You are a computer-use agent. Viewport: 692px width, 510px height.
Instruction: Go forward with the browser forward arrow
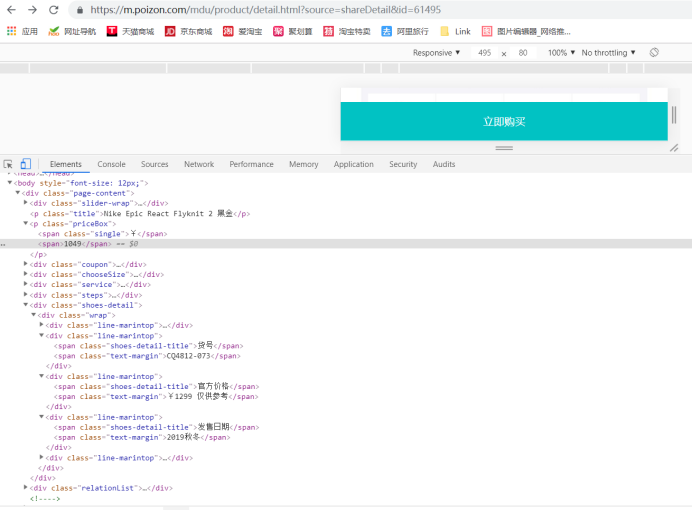[33, 9]
